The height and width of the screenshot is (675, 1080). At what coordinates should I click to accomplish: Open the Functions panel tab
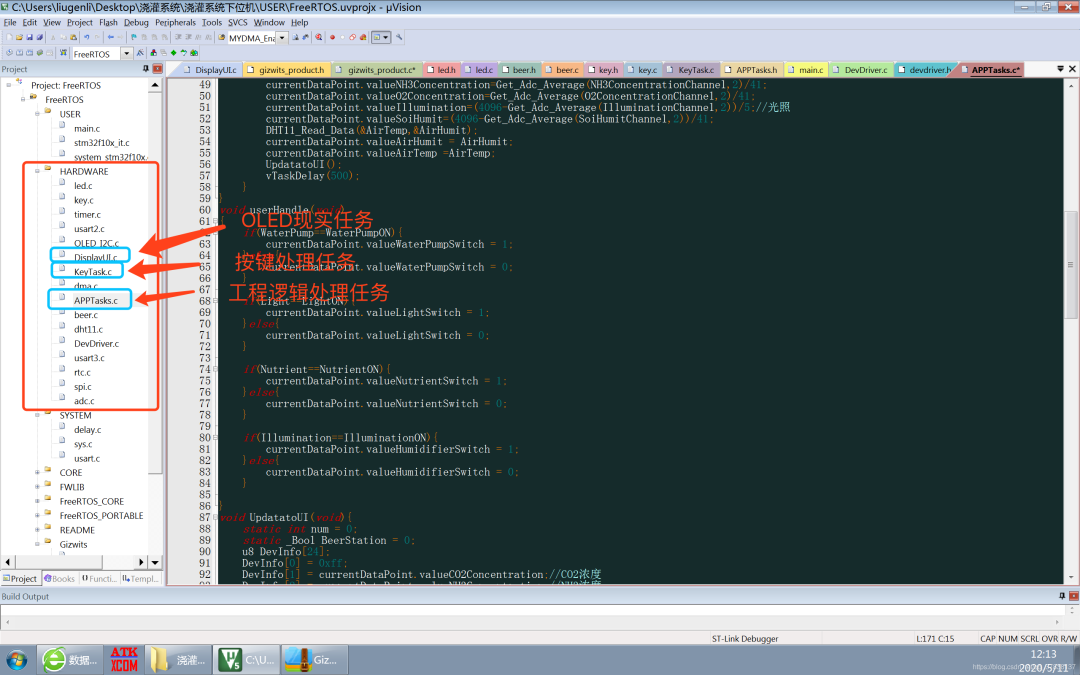click(x=103, y=577)
